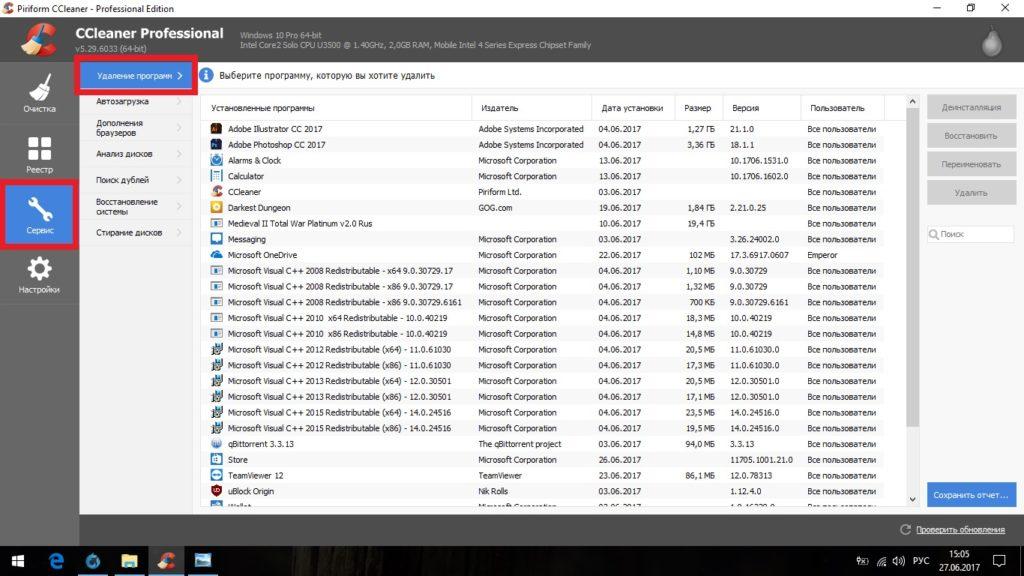
Task: Click CCleaner taskbar icon
Action: (166, 561)
